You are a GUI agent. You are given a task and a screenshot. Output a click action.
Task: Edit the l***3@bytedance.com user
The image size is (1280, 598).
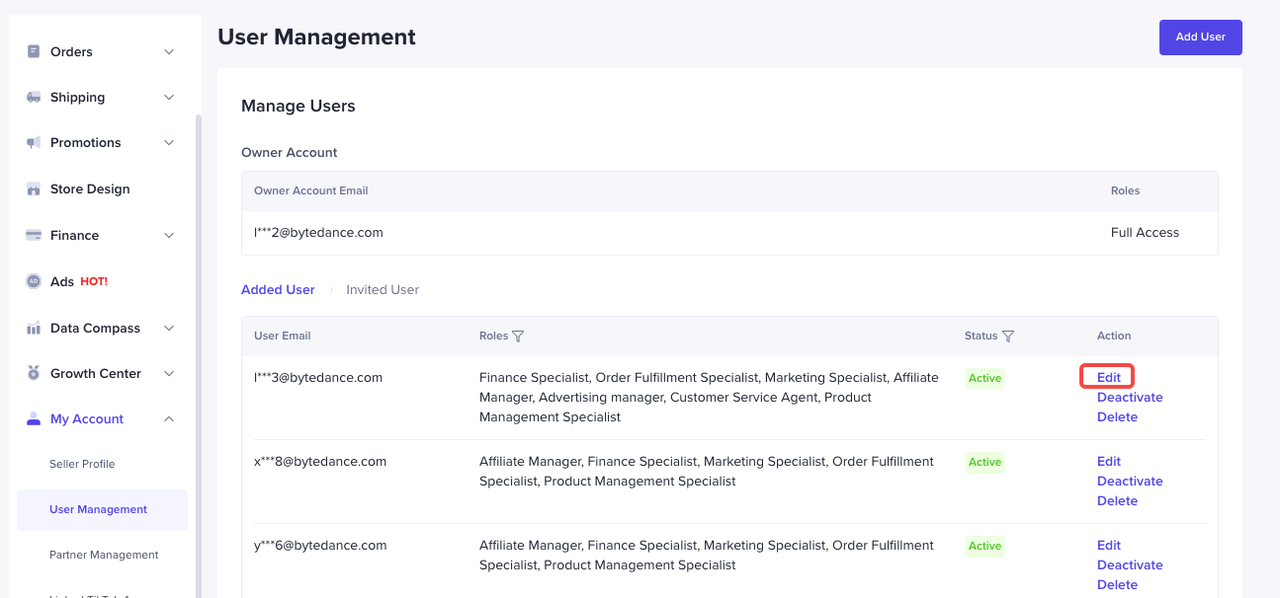coord(1108,377)
